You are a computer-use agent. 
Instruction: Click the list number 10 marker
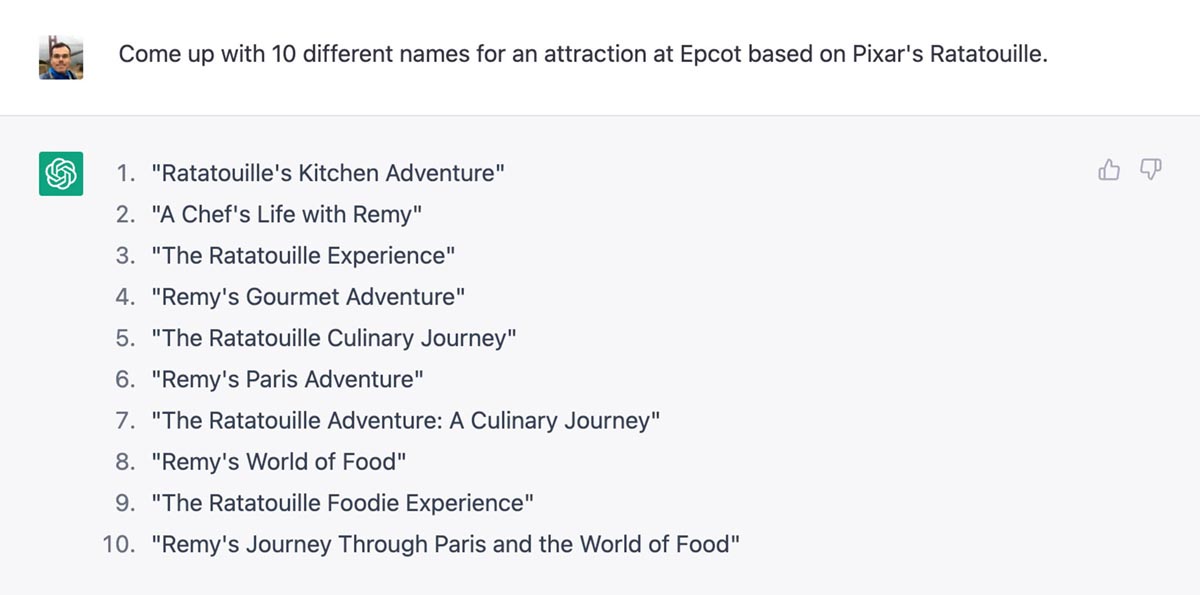tap(118, 545)
